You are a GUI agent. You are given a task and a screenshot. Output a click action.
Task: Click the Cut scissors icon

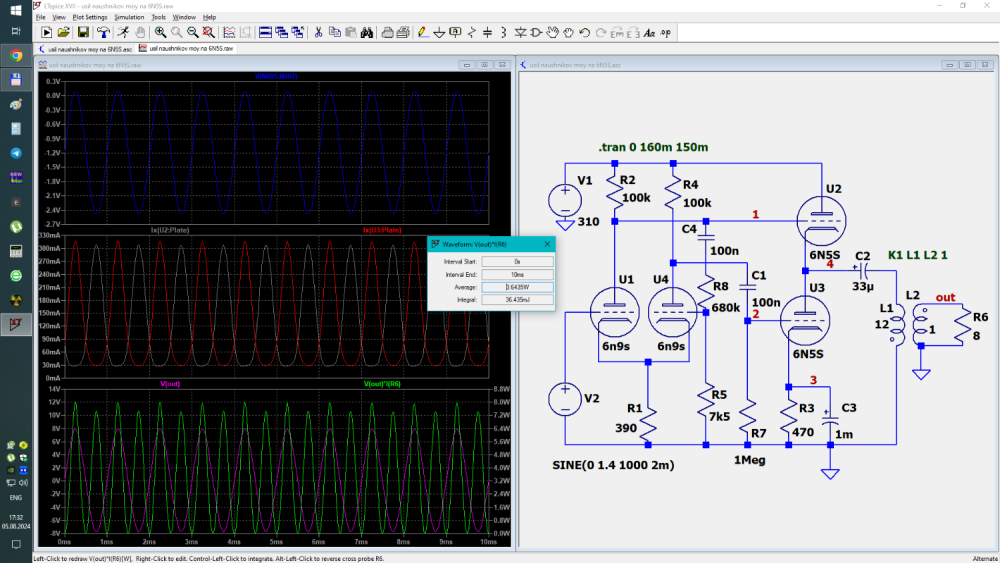(318, 32)
